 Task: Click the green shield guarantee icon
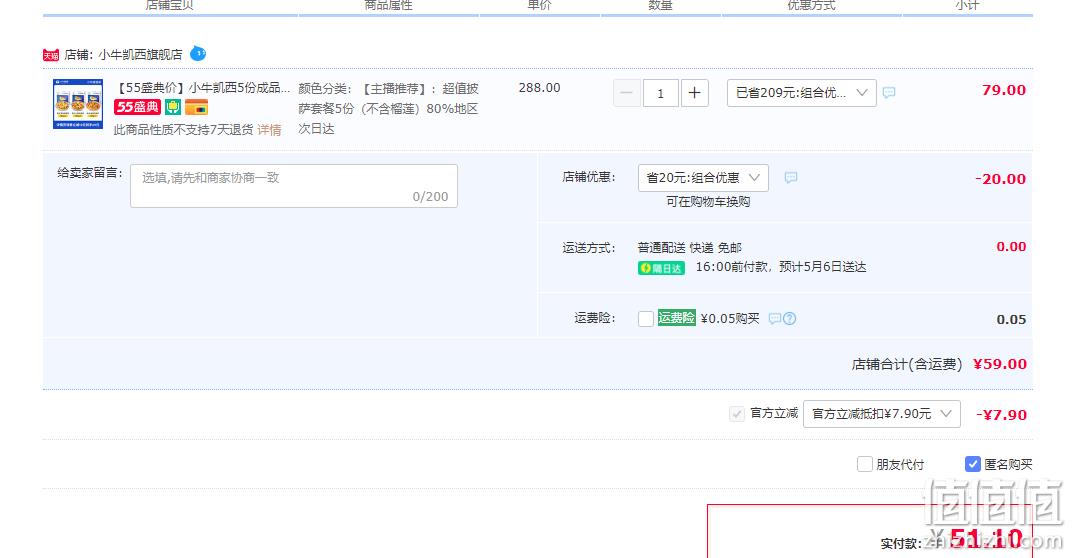click(x=173, y=107)
